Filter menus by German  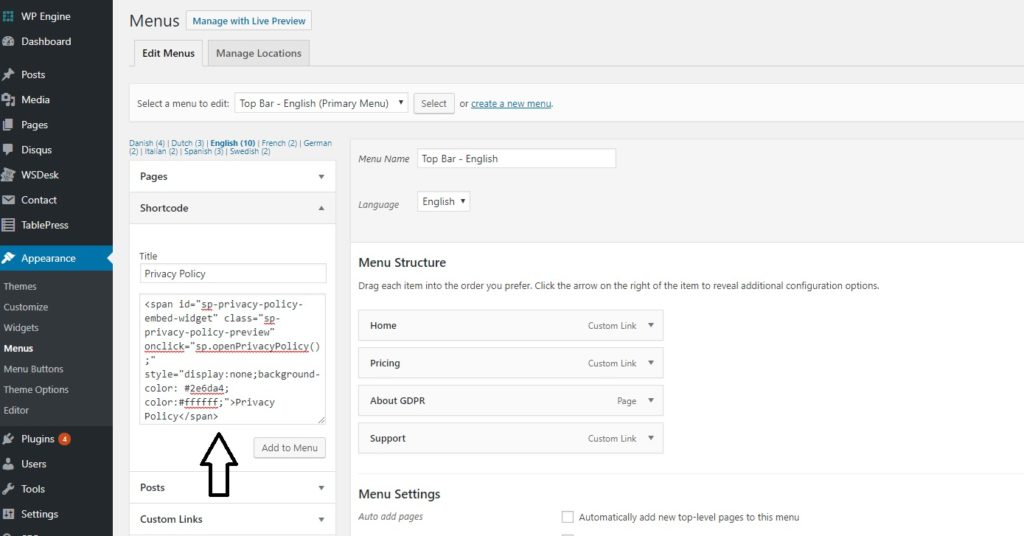coord(317,143)
